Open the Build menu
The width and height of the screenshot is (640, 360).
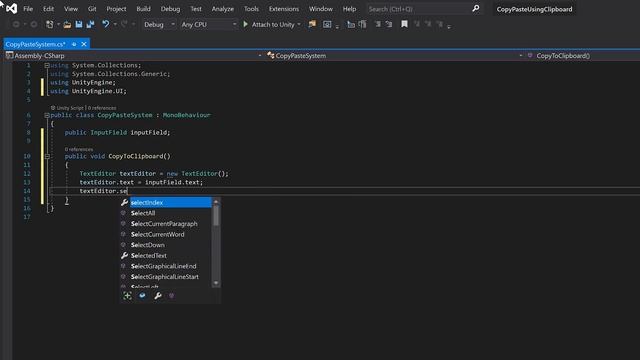143,9
